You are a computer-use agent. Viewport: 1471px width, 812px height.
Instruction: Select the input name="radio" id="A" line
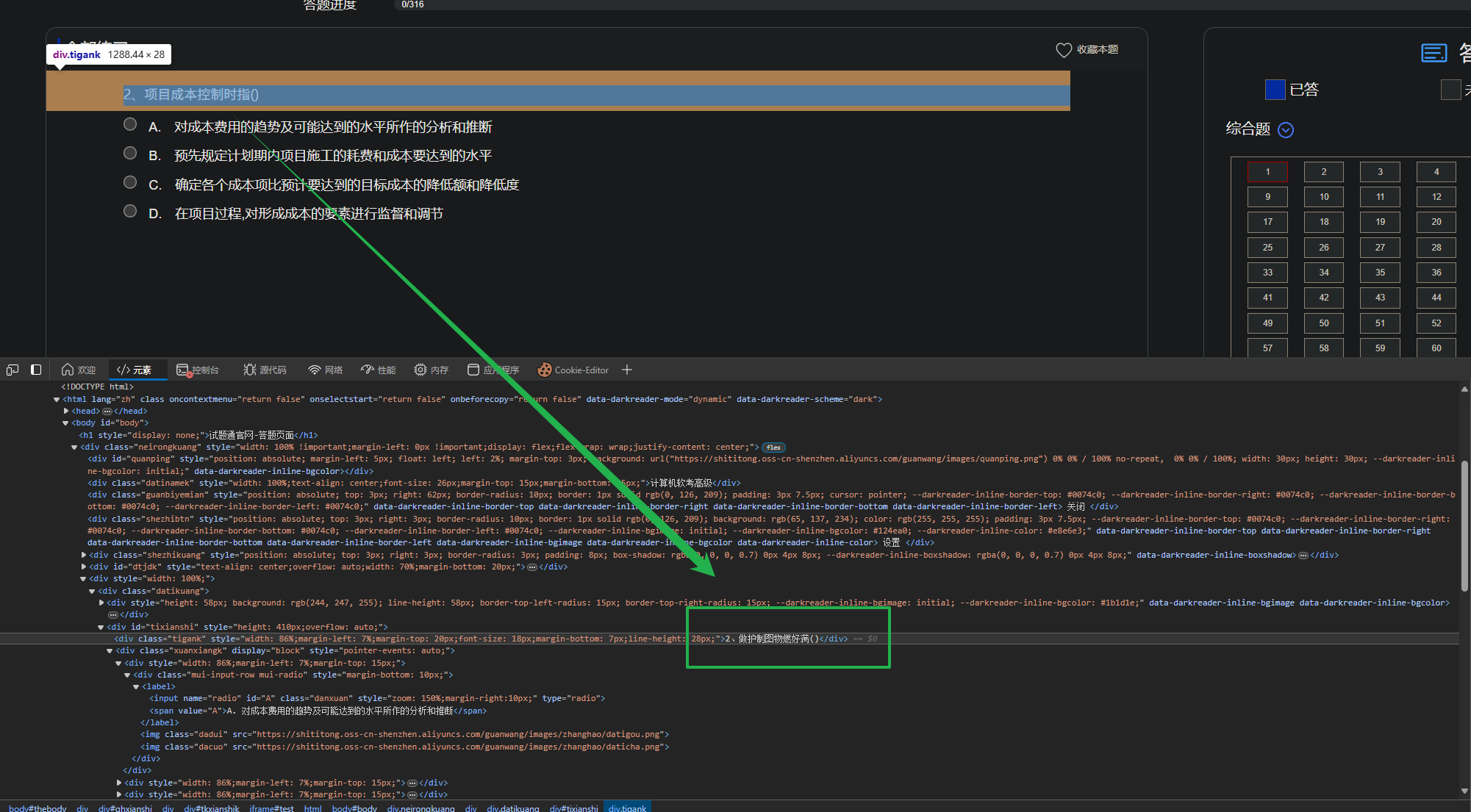click(x=377, y=699)
